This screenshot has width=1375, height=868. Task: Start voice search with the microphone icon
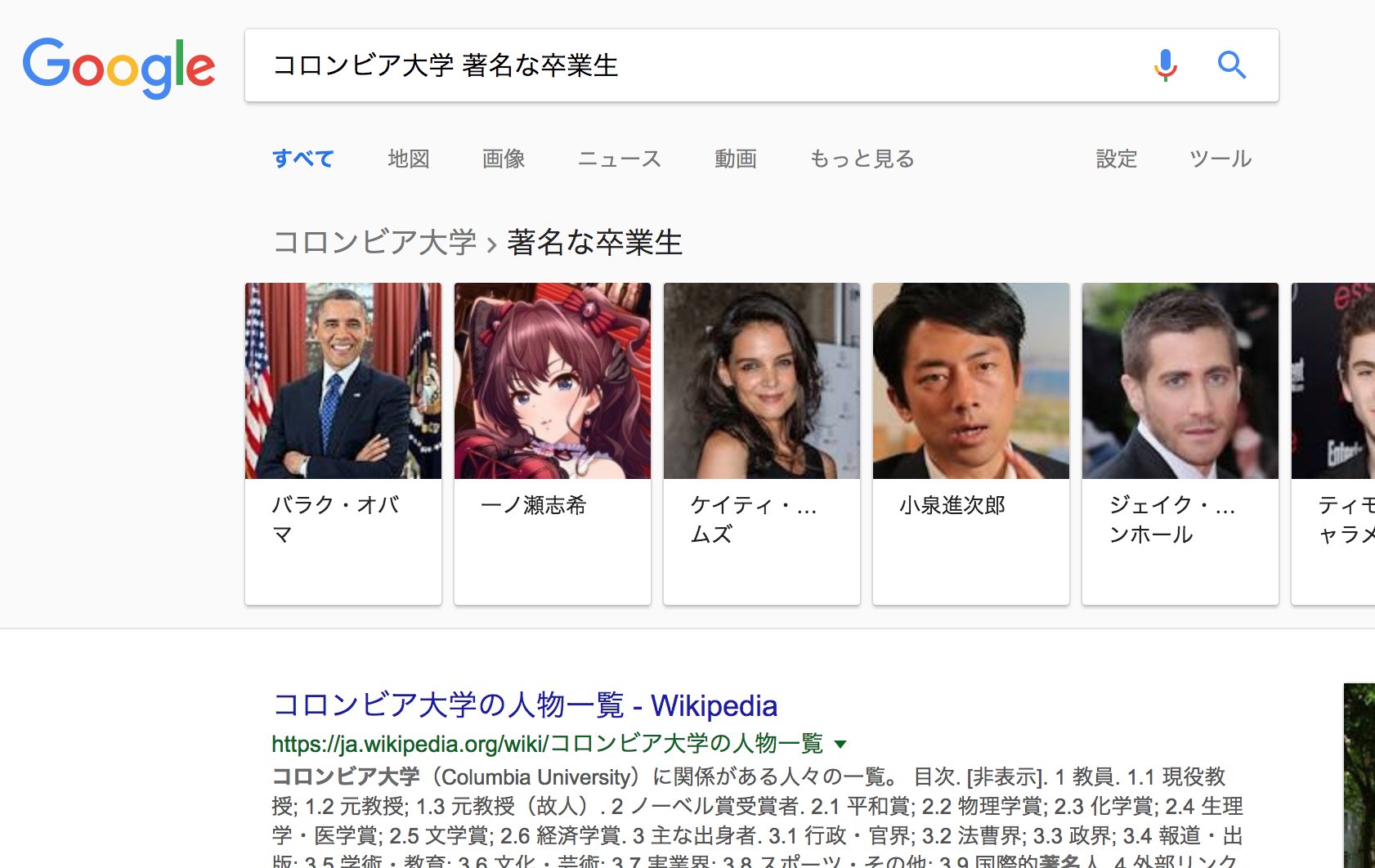point(1166,65)
